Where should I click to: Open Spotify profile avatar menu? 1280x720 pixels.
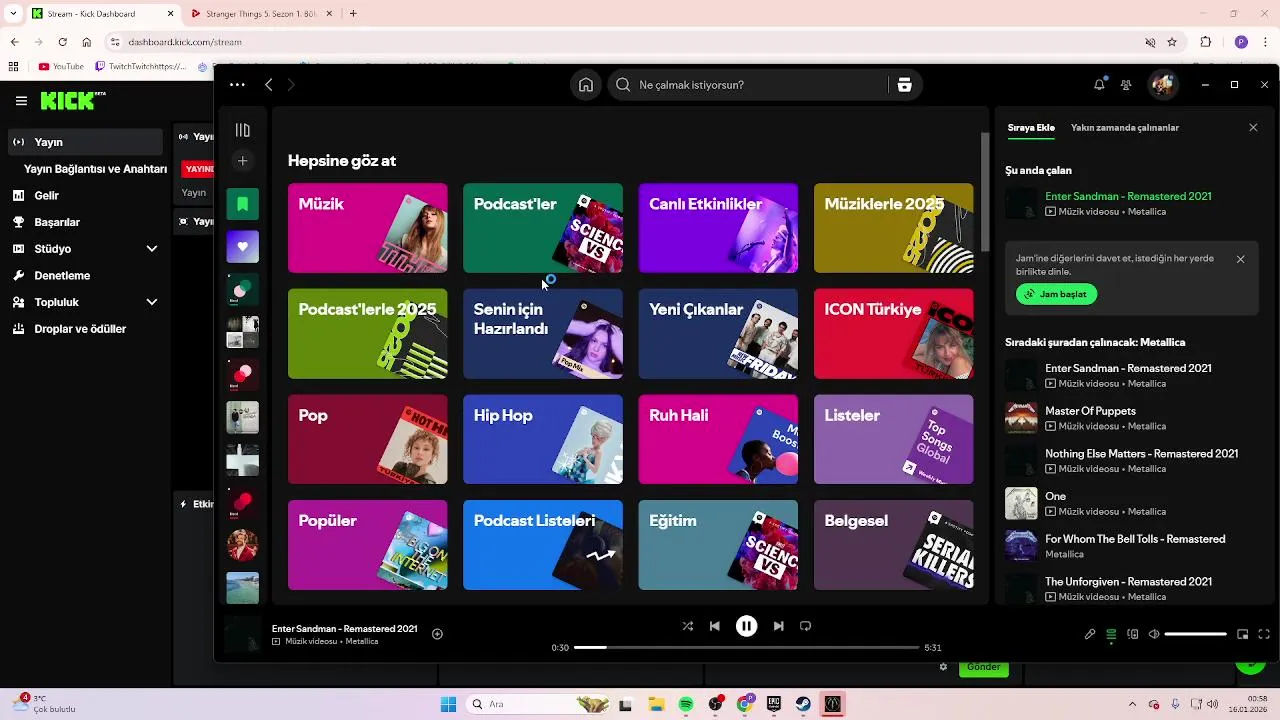1162,85
